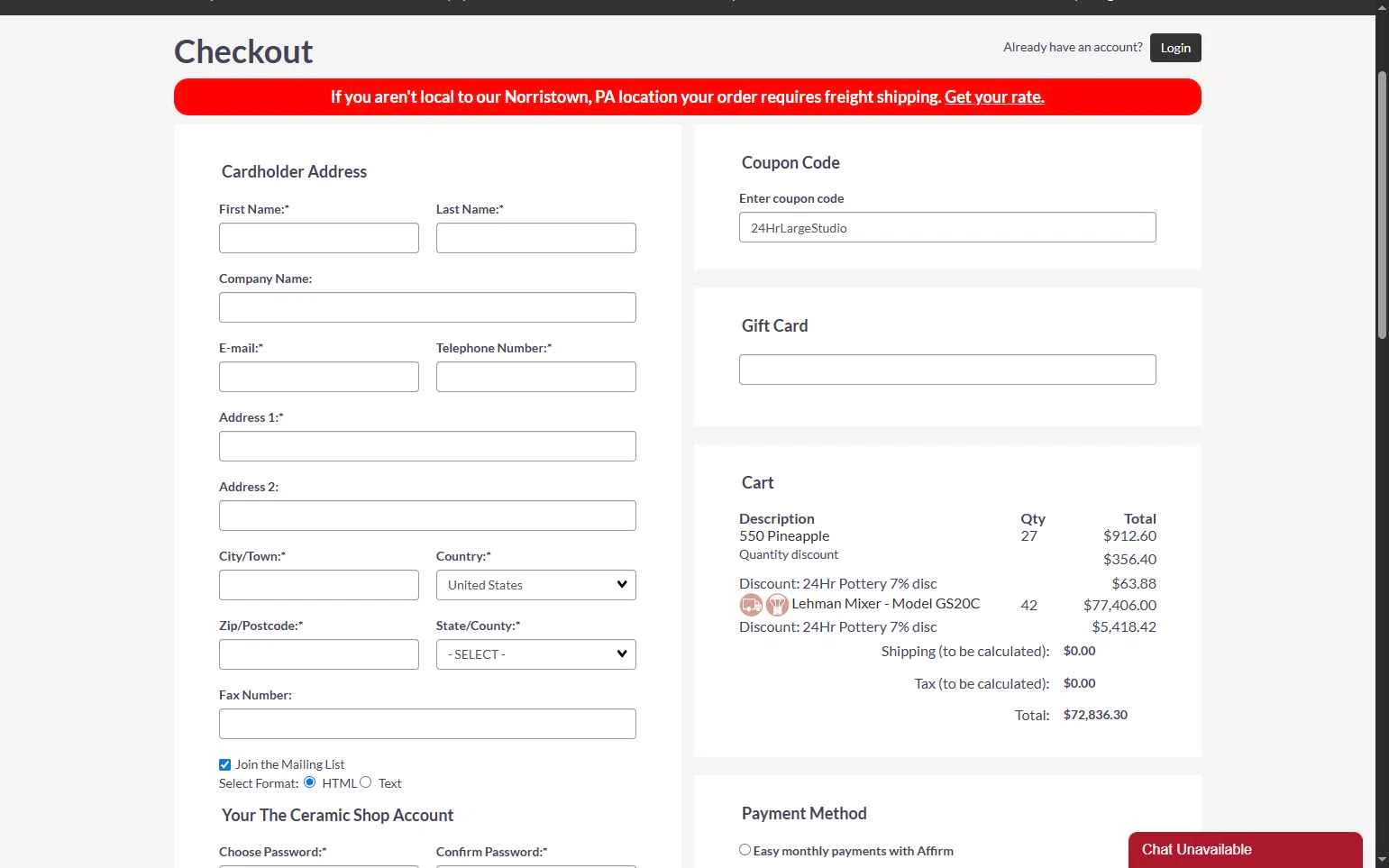Open the State/County select dropdown

pos(535,654)
